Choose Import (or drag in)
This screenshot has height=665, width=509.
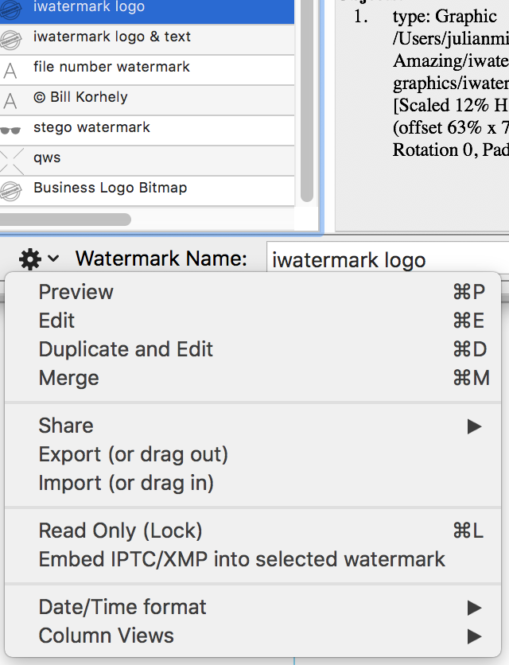[x=253, y=483]
